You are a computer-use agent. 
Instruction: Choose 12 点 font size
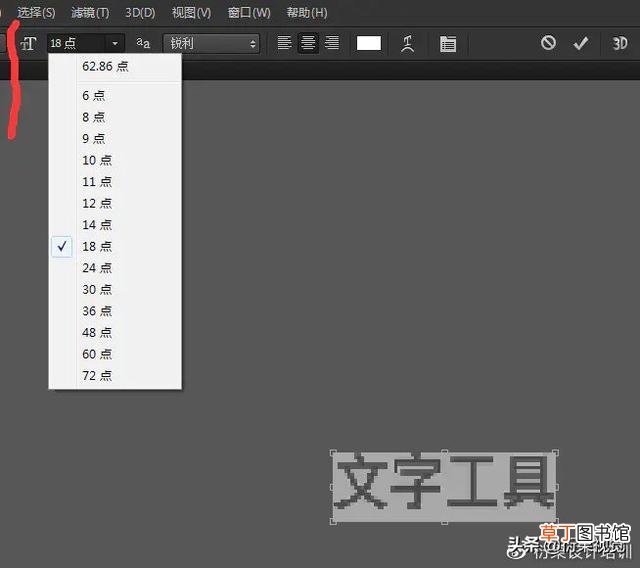point(115,203)
